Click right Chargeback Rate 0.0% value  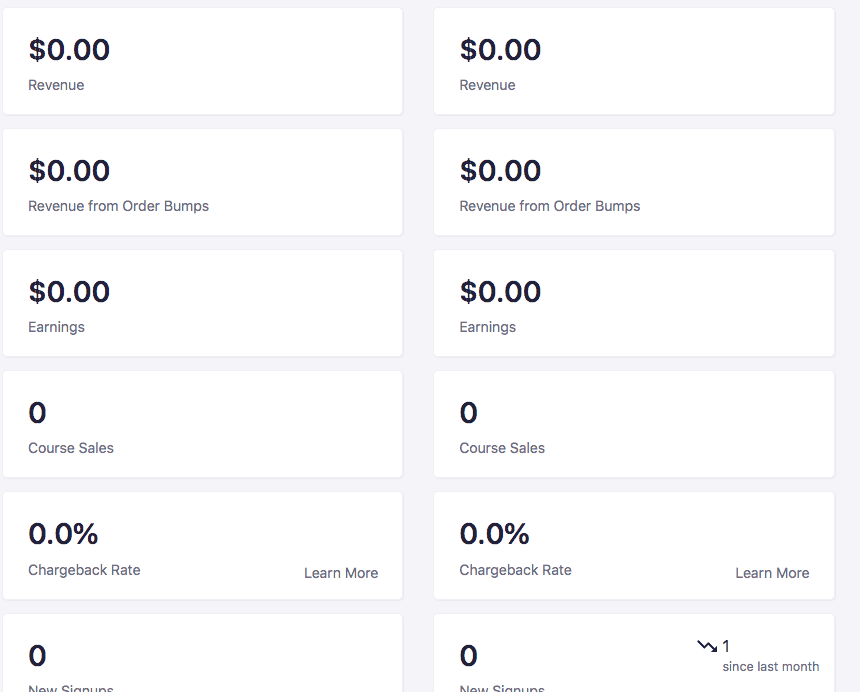click(494, 534)
